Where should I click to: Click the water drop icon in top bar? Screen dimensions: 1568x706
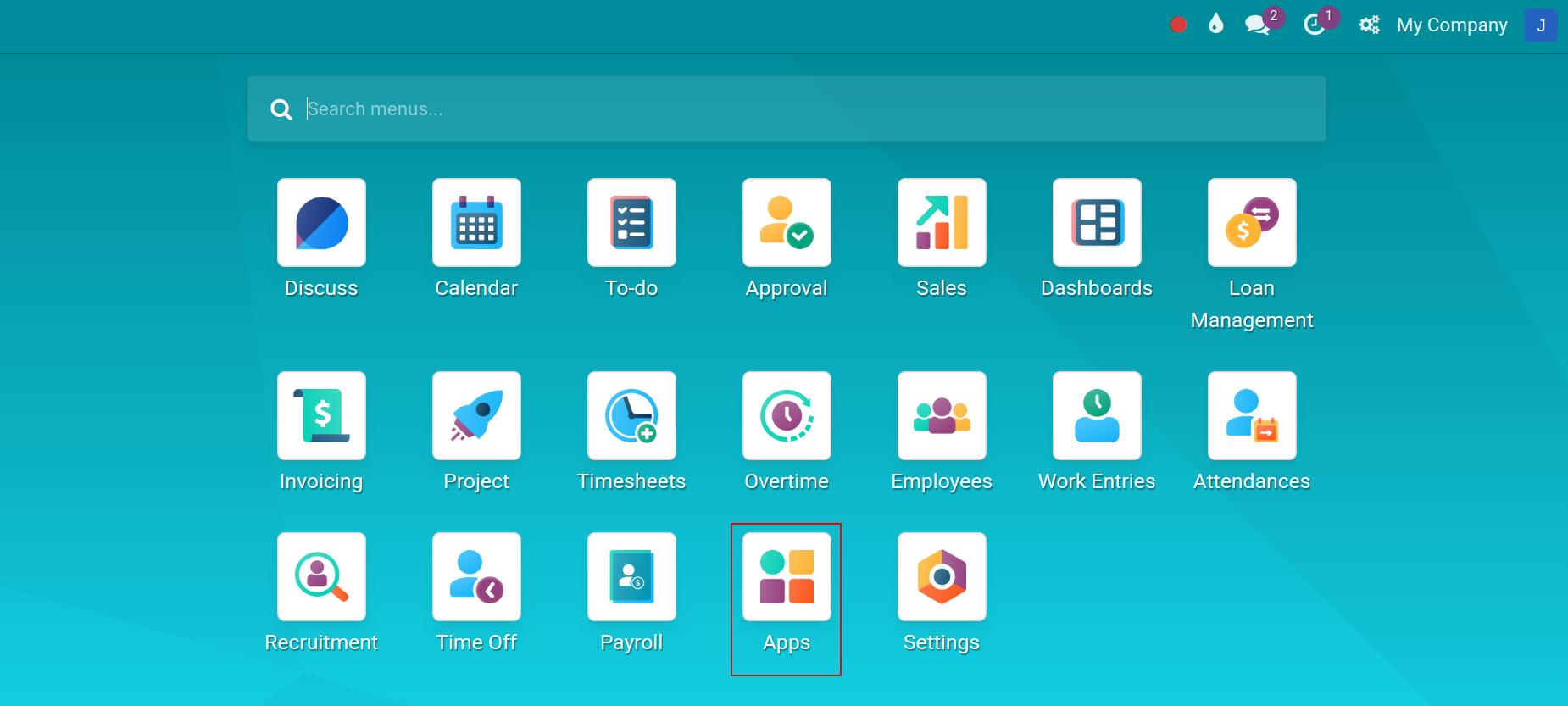click(x=1216, y=25)
